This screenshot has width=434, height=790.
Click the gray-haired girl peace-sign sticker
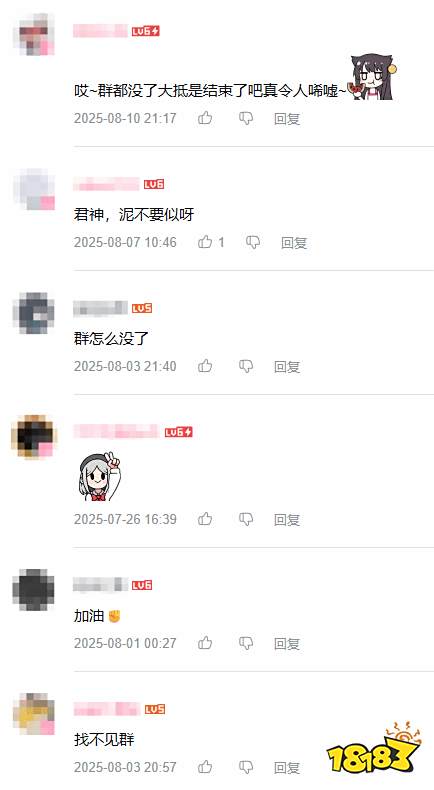99,477
